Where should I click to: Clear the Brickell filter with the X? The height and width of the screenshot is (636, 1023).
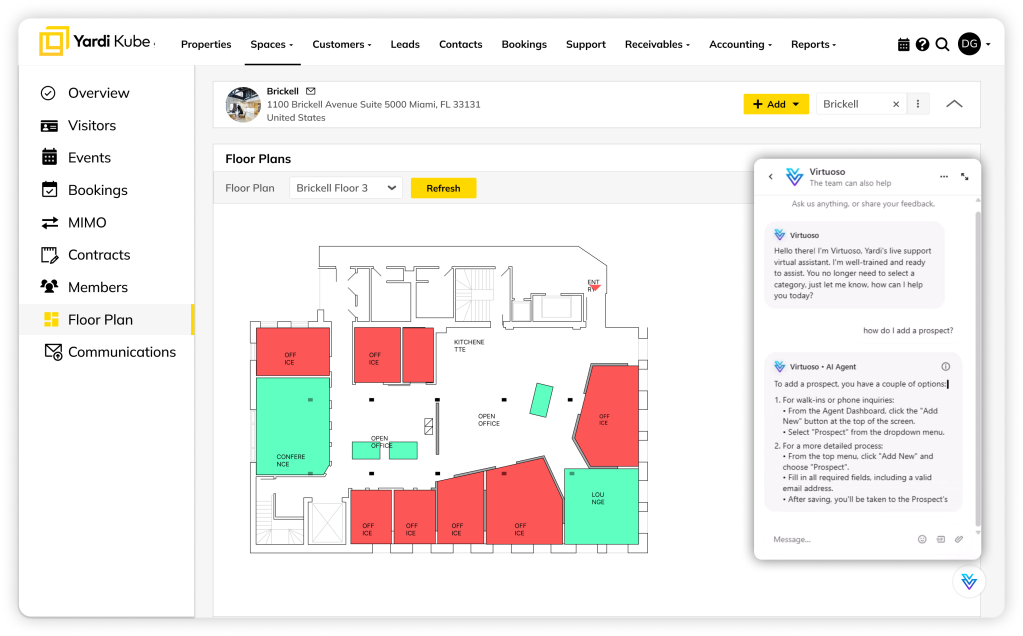[x=896, y=104]
